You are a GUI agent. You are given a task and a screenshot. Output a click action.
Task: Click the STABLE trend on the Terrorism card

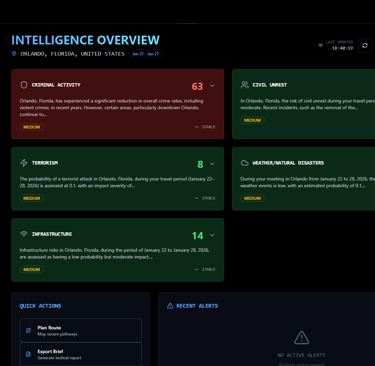pyautogui.click(x=205, y=198)
